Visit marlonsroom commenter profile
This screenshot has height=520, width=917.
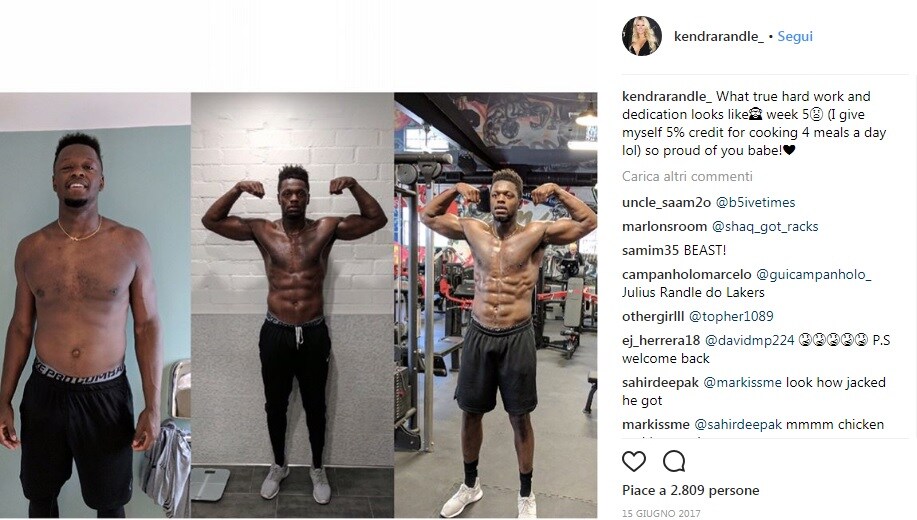pyautogui.click(x=664, y=226)
